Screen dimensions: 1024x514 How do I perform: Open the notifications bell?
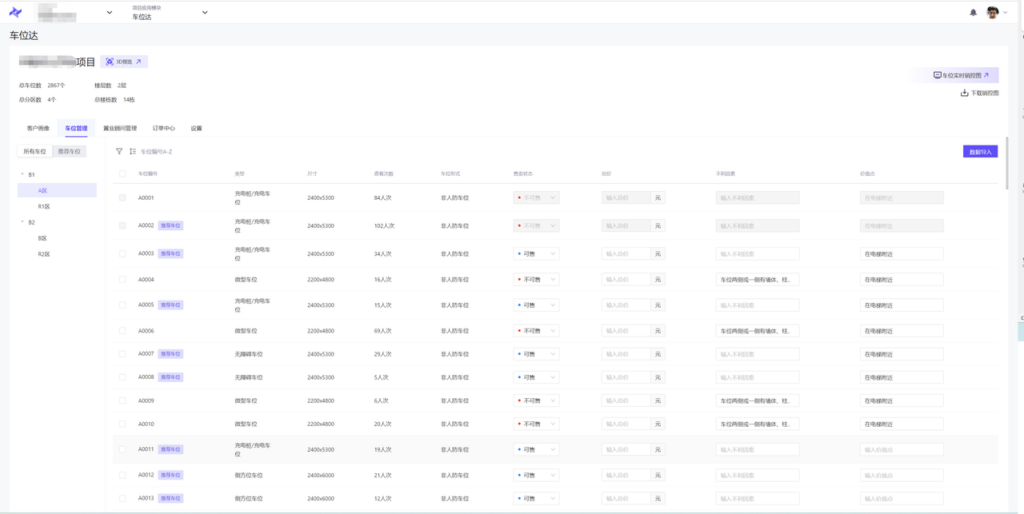click(973, 12)
